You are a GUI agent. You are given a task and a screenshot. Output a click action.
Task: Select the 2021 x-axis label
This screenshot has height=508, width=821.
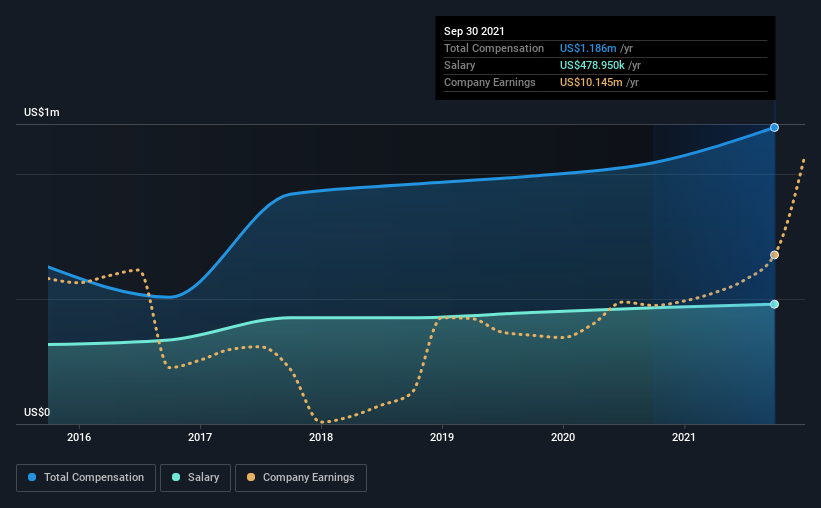(684, 437)
